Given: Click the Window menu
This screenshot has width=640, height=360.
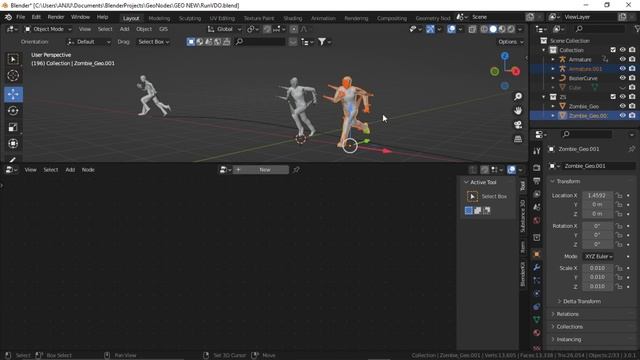Looking at the screenshot, I should pyautogui.click(x=80, y=17).
